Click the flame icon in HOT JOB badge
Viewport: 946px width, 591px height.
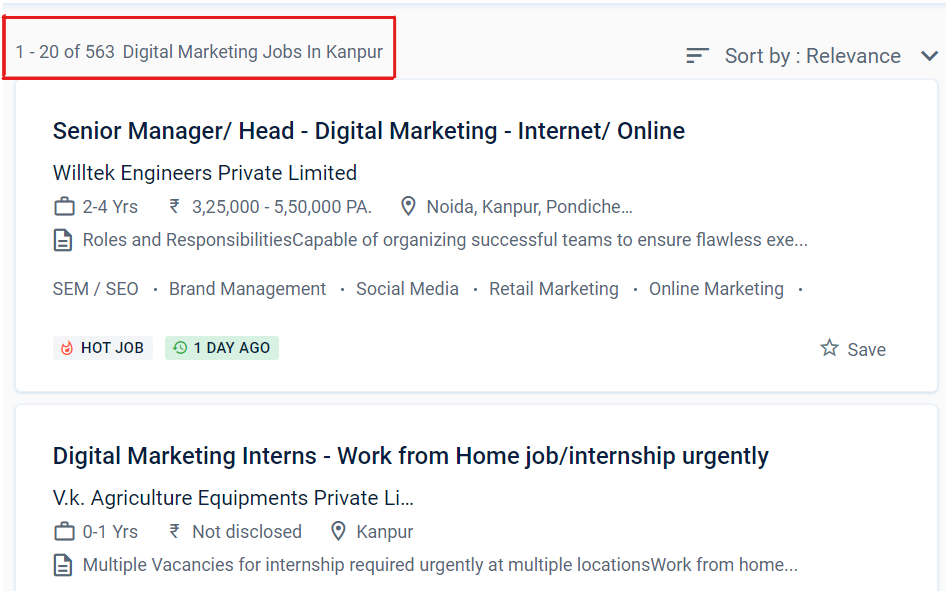pyautogui.click(x=68, y=347)
